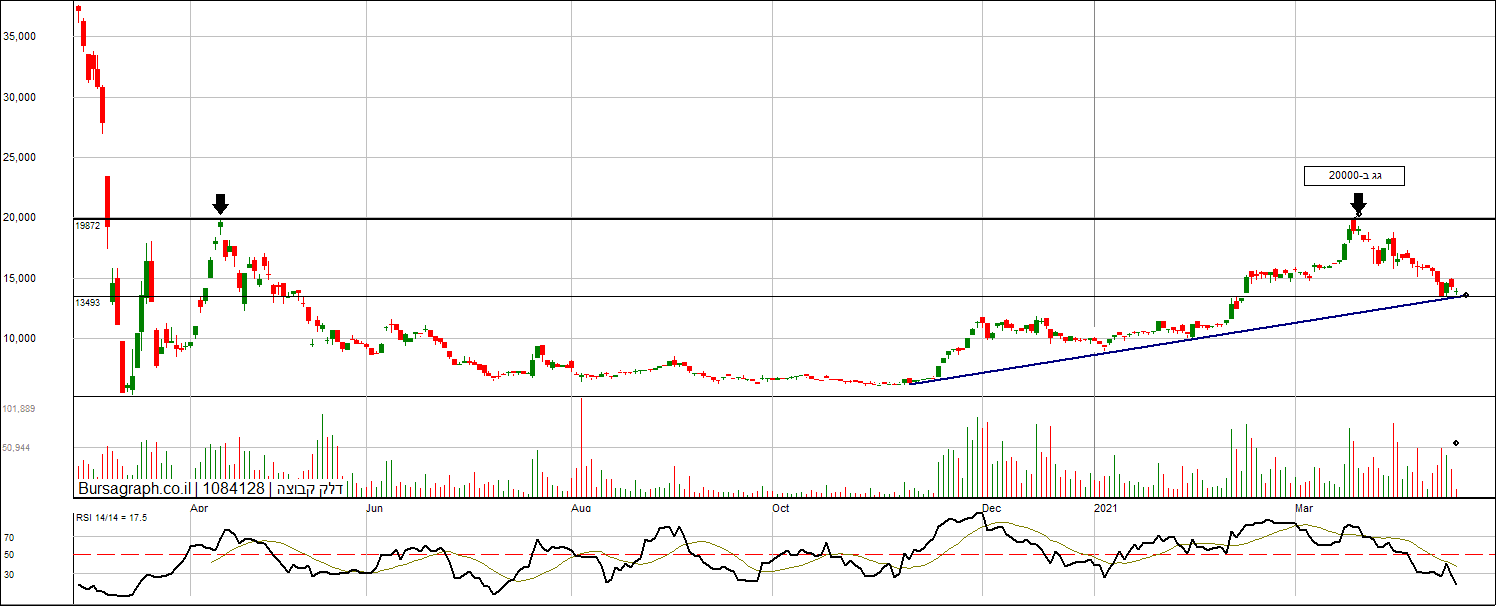This screenshot has width=1496, height=606.
Task: Click the Bursagraph.co.il watermark text
Action: click(134, 489)
